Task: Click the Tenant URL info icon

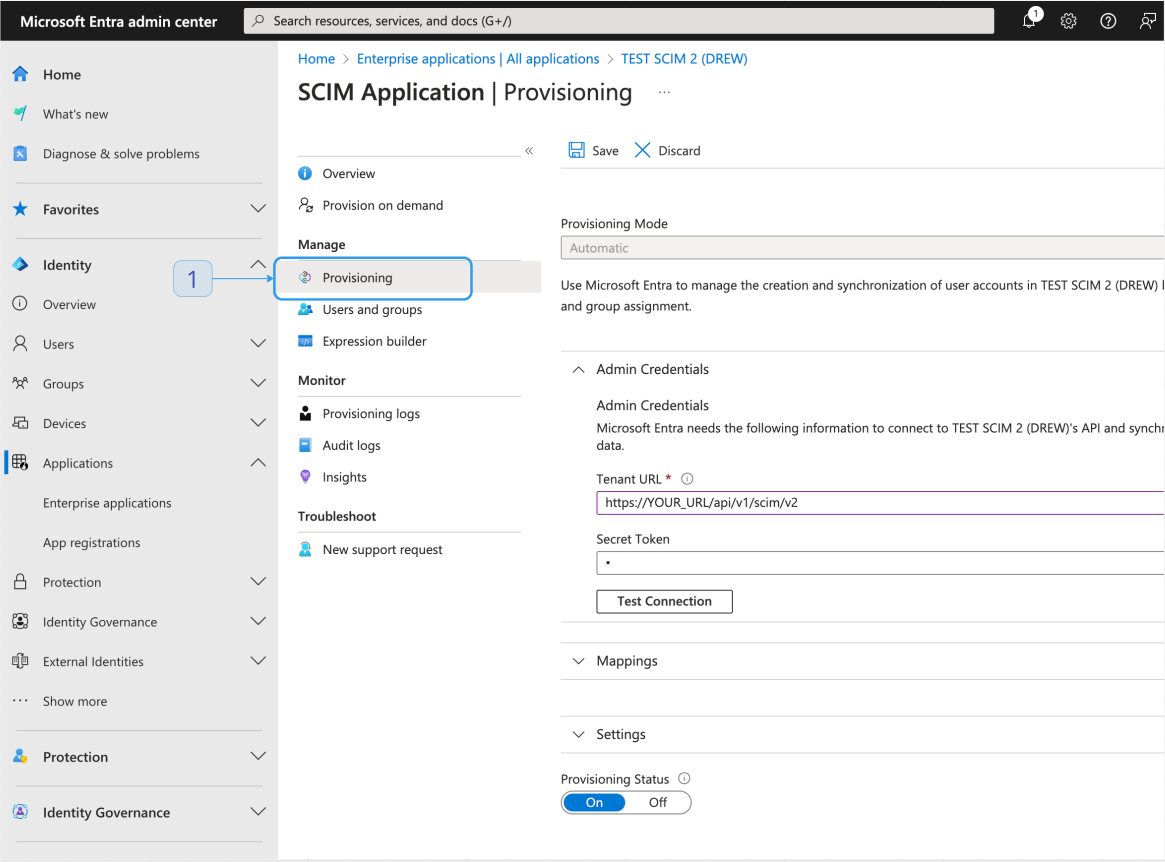Action: [687, 479]
